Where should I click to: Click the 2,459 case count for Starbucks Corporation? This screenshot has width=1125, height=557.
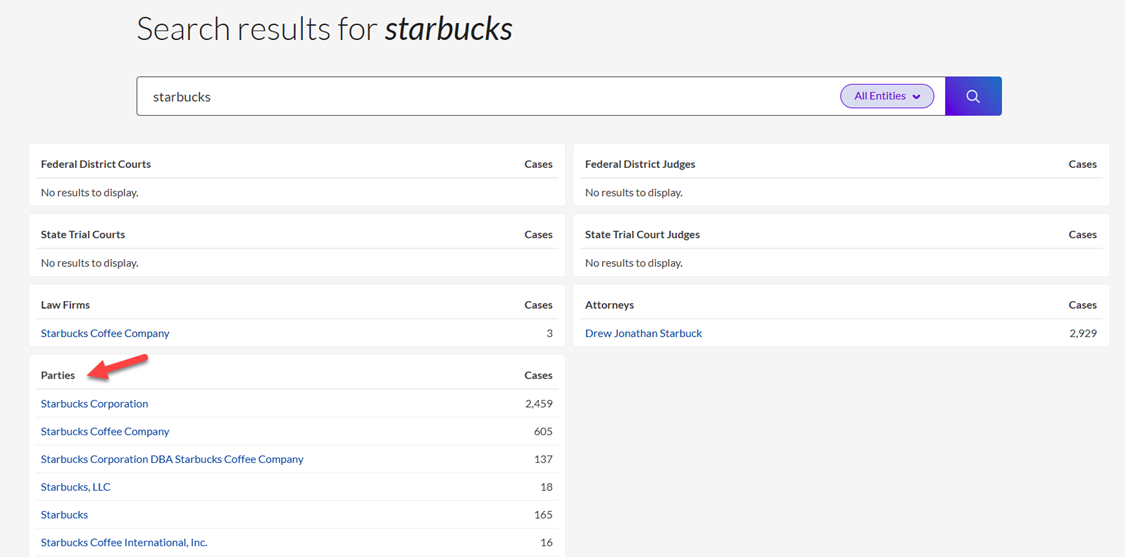(x=538, y=404)
